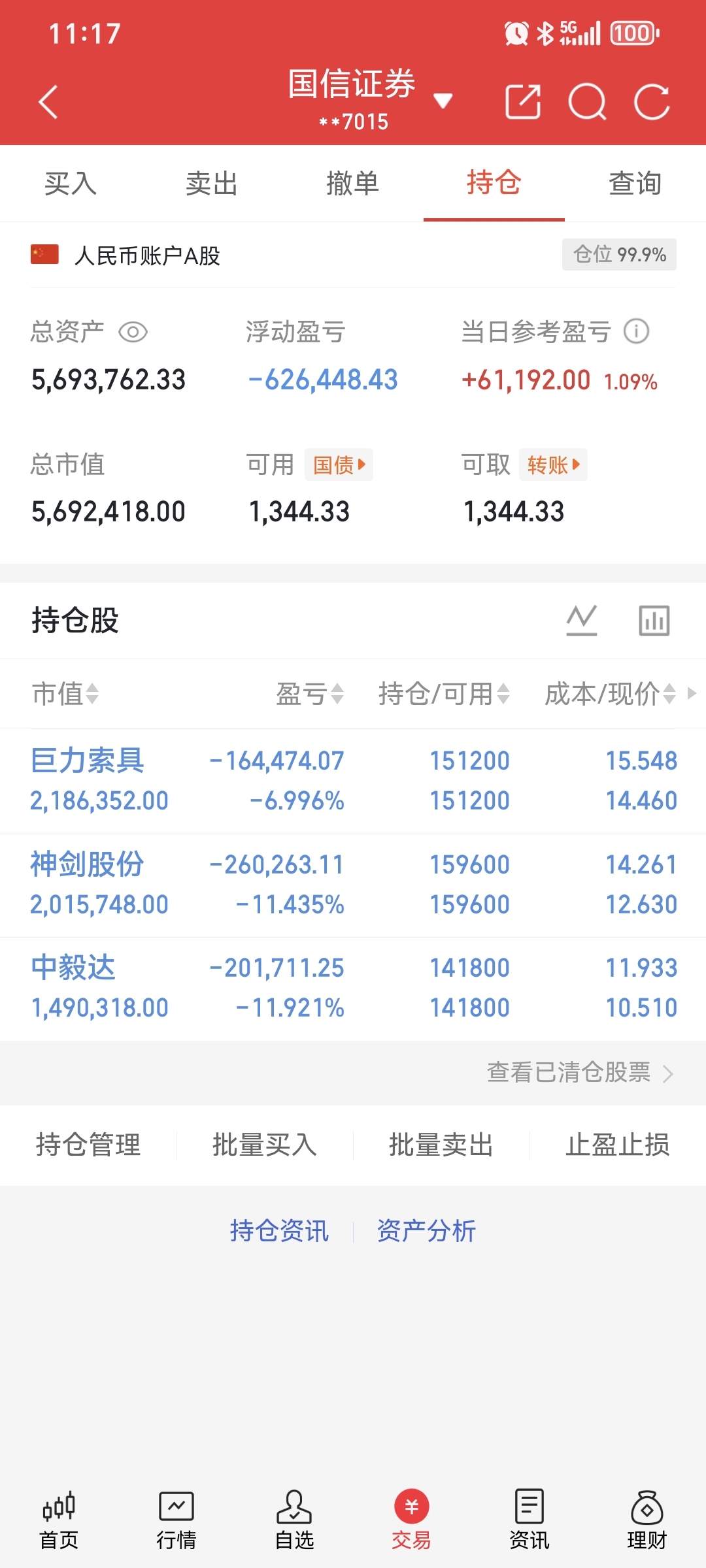Image resolution: width=706 pixels, height=1568 pixels.
Task: Open 止盈止损 settings
Action: click(618, 1145)
